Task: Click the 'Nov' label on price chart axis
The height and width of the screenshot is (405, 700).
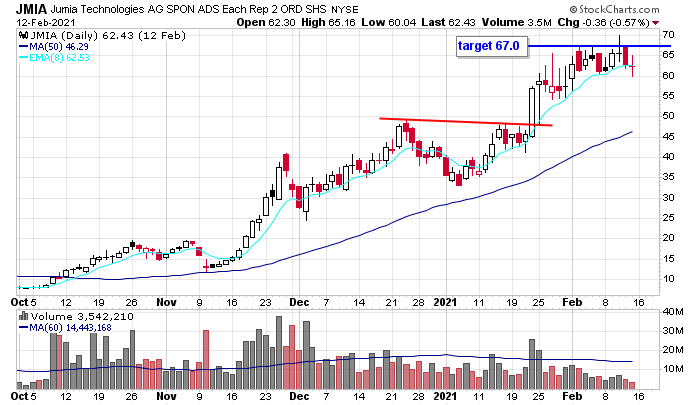Action: pos(166,302)
